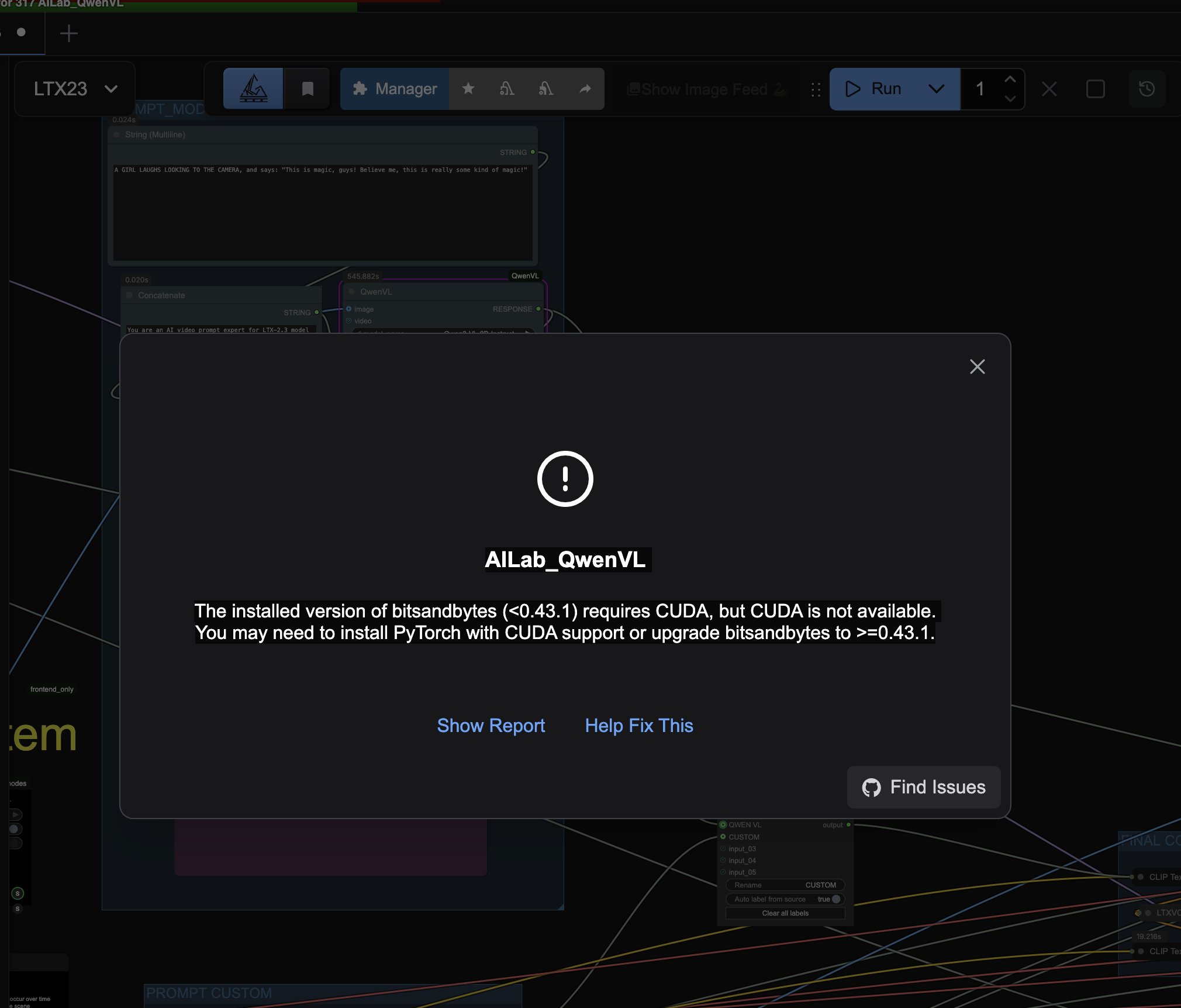The image size is (1181, 1008).
Task: Click the QwenVL video input socket
Action: click(x=348, y=320)
